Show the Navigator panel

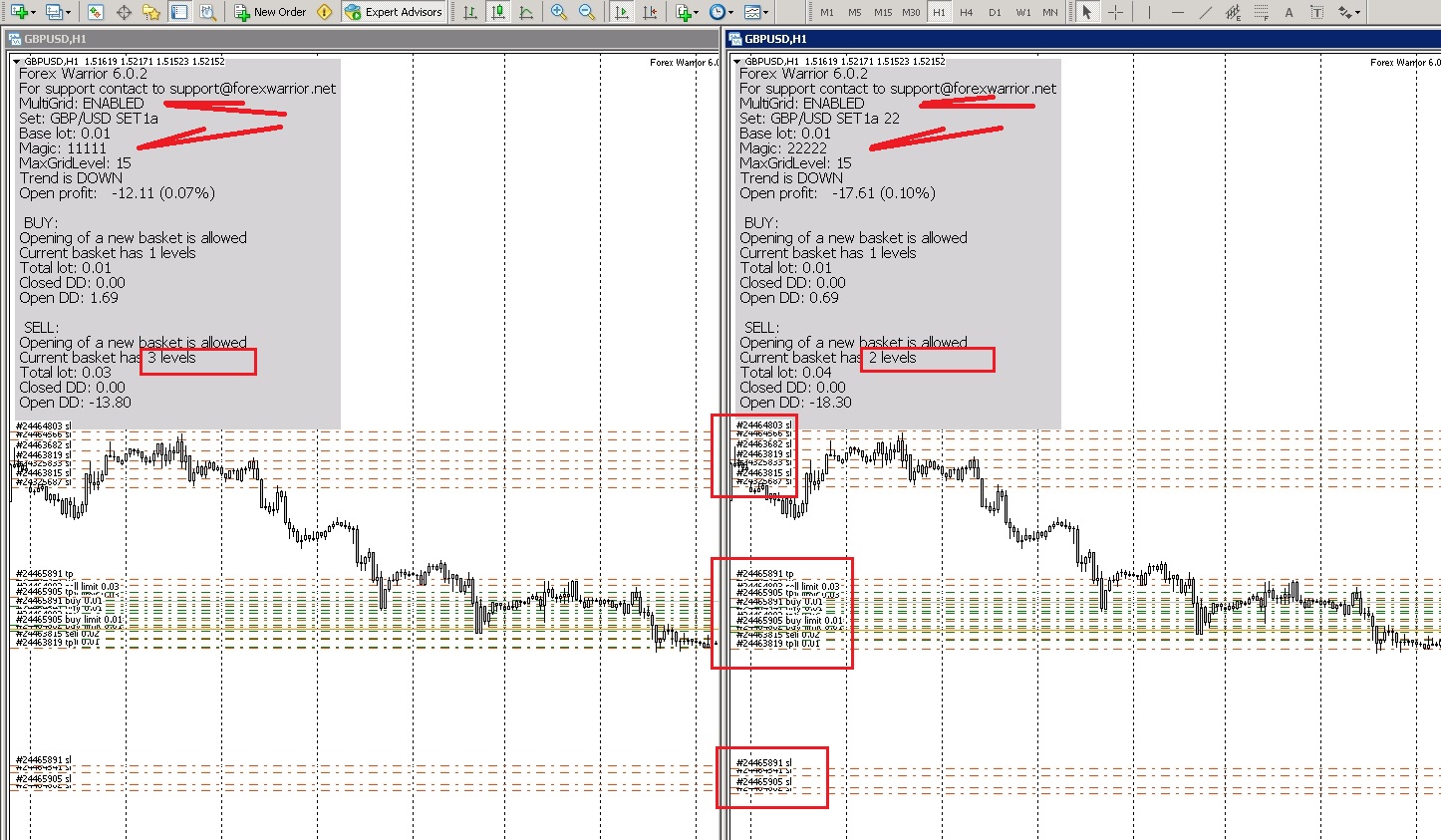click(151, 12)
